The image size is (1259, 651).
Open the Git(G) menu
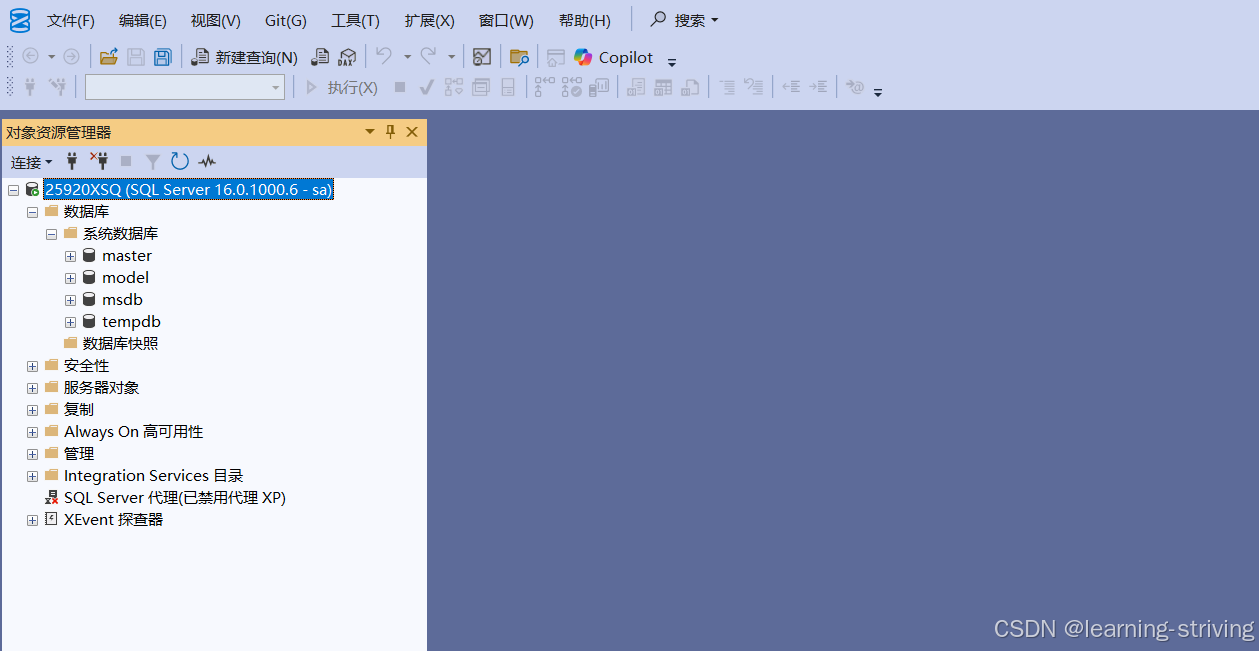(286, 20)
